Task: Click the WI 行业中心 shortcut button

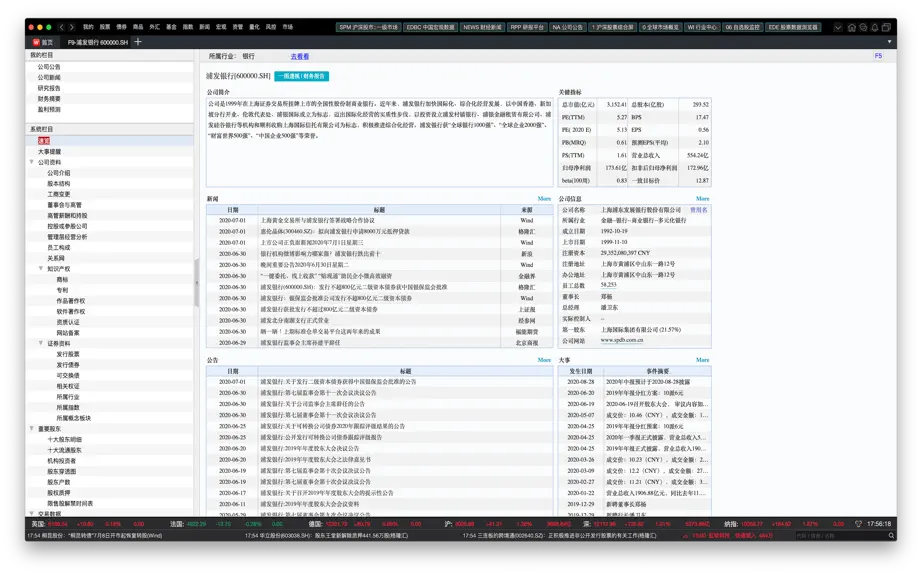Action: 702,27
